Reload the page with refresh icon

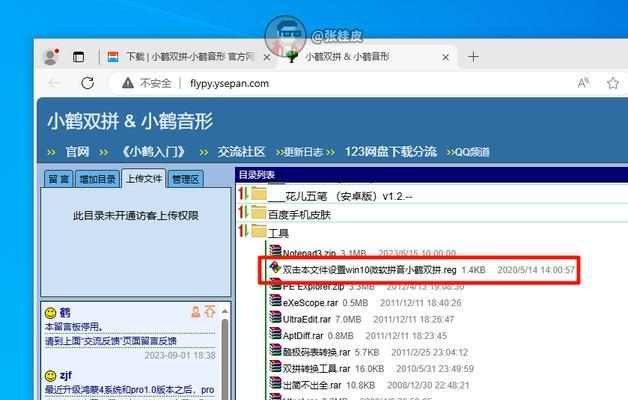pos(87,83)
